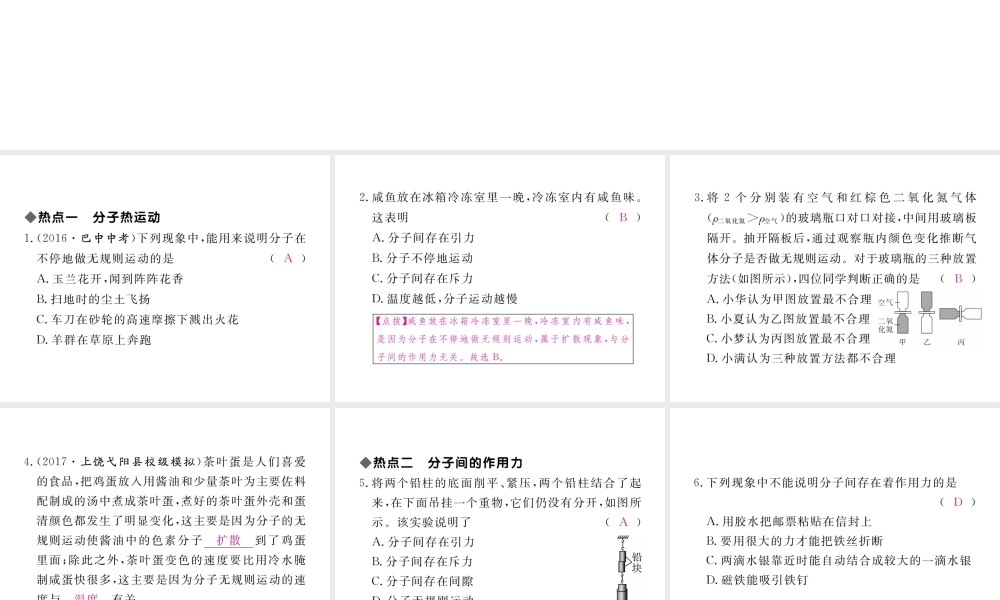Click question 6 text 下列现象中不能说明分子间存在着作用力
1000x600 pixels.
[x=832, y=483]
